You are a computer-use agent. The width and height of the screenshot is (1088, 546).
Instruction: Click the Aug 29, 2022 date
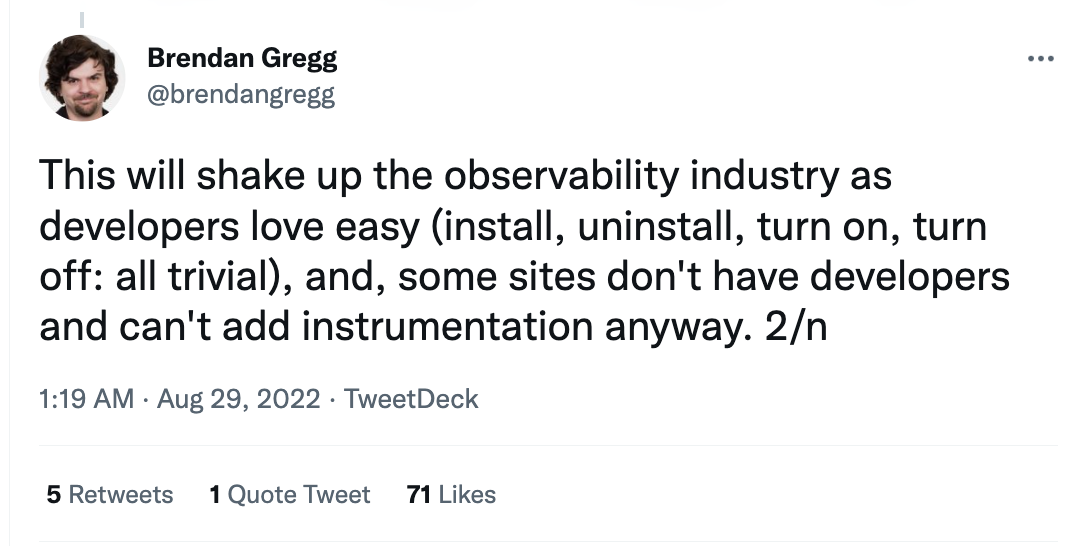click(x=239, y=399)
